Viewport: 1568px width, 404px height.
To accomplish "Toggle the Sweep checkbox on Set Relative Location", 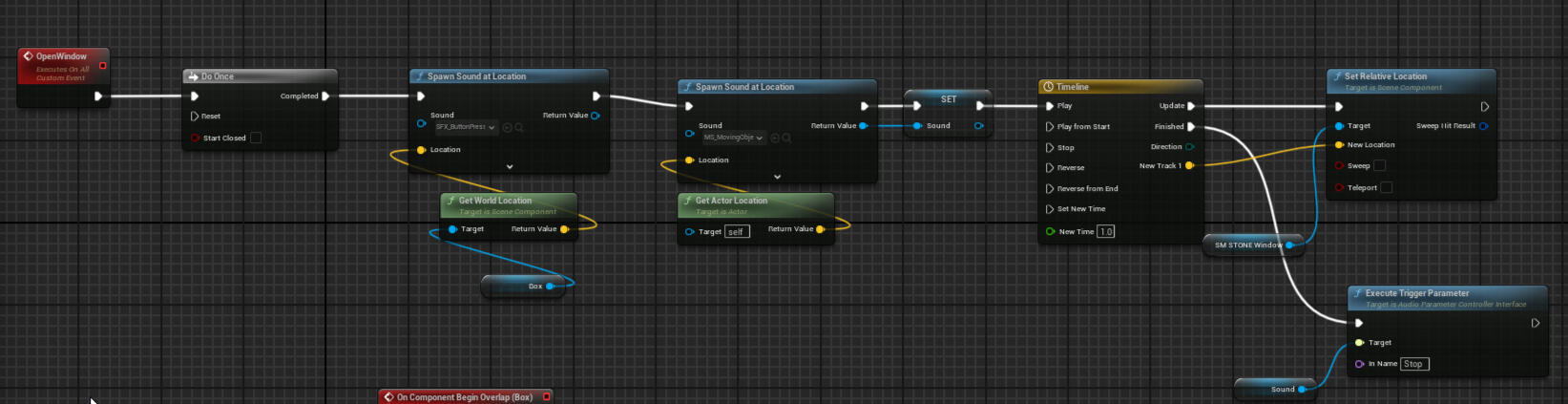I will (x=1379, y=166).
